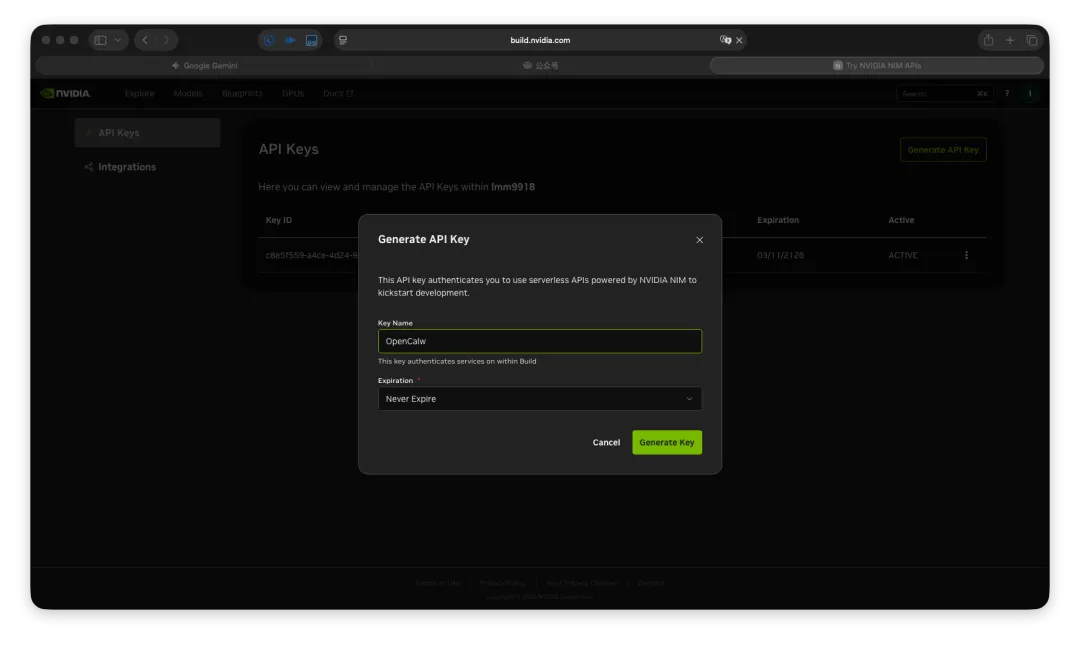Open the three-dot menu of ACTIVE key row
Viewport: 1080px width, 646px height.
tap(966, 255)
